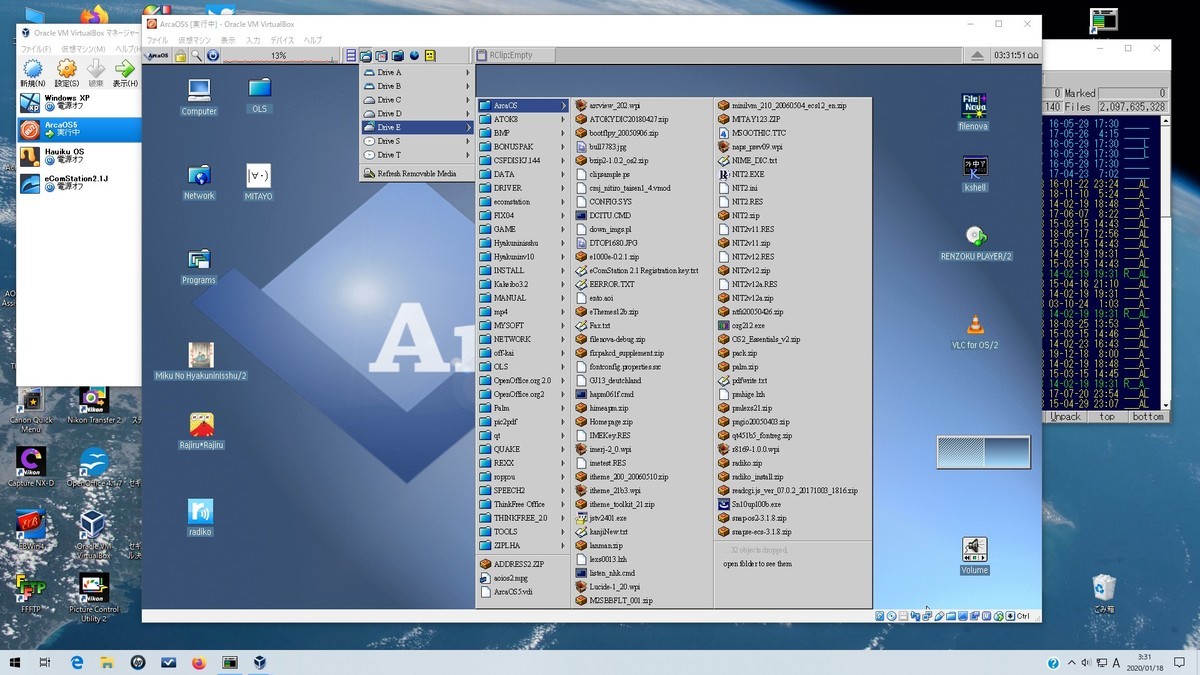
Task: Click 設定(S) gear in VirtualBox Manager
Action: [67, 74]
